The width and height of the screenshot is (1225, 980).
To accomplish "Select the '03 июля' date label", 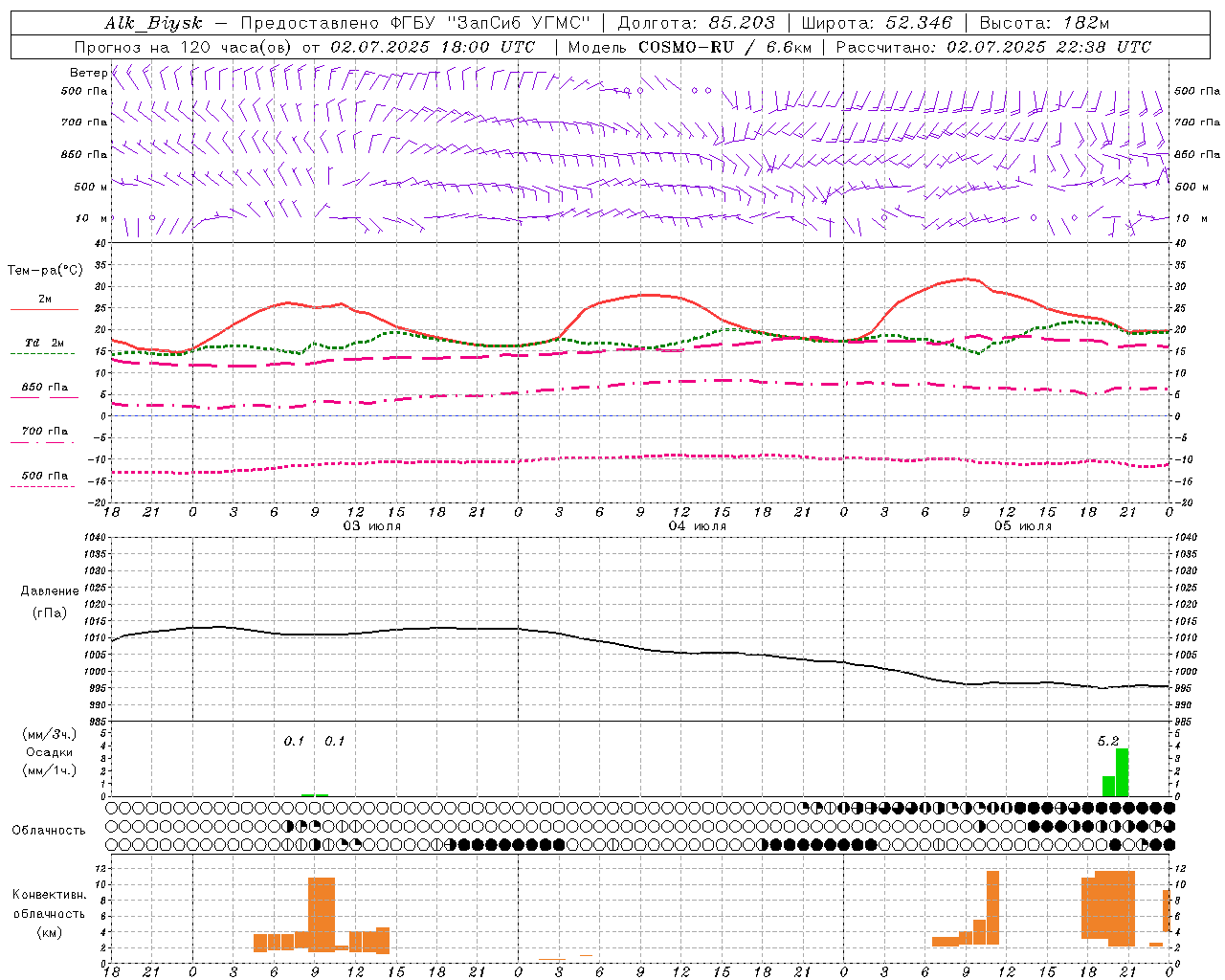I will (x=371, y=526).
